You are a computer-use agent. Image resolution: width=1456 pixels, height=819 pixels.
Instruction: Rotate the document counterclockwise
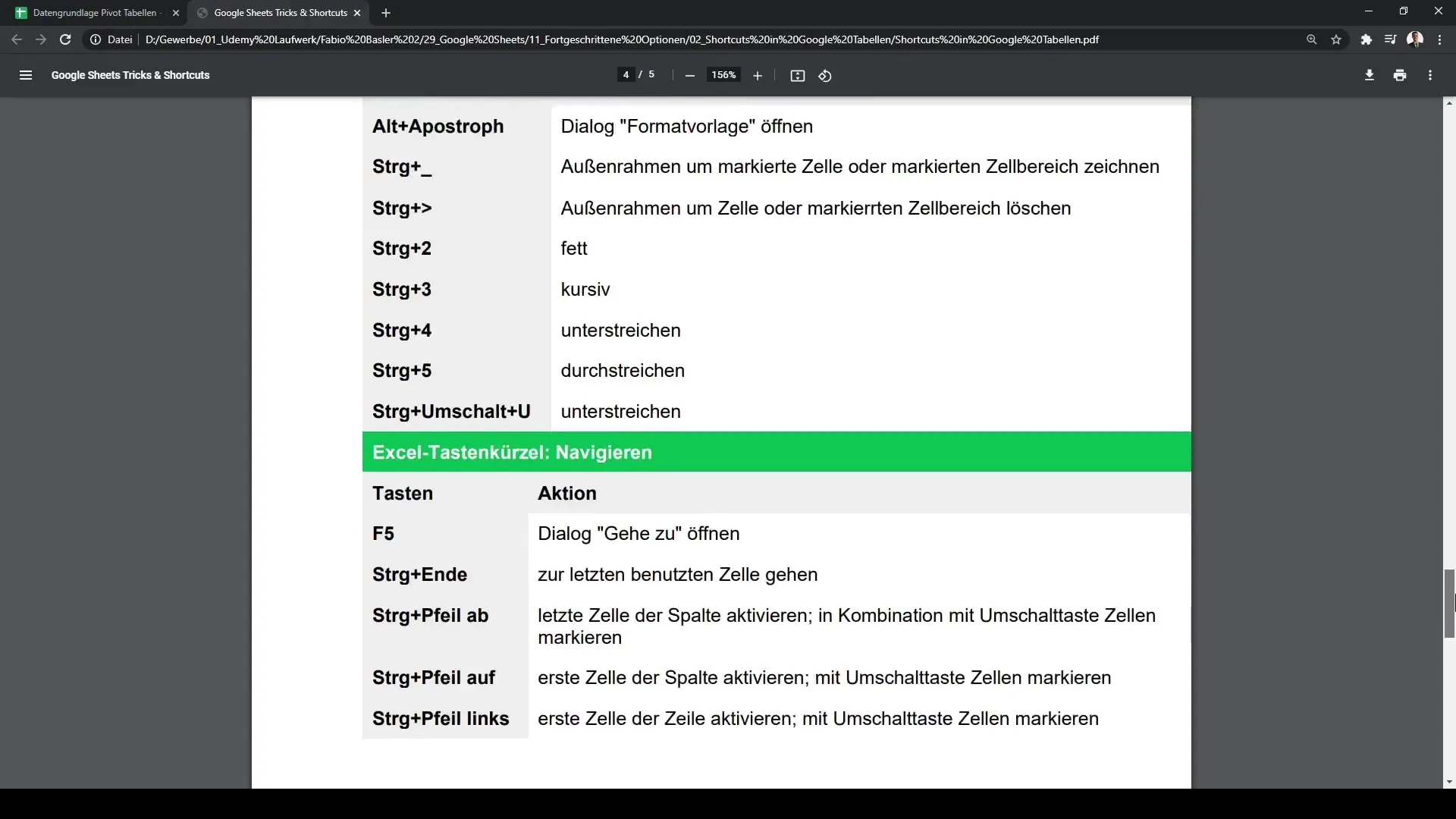click(825, 75)
